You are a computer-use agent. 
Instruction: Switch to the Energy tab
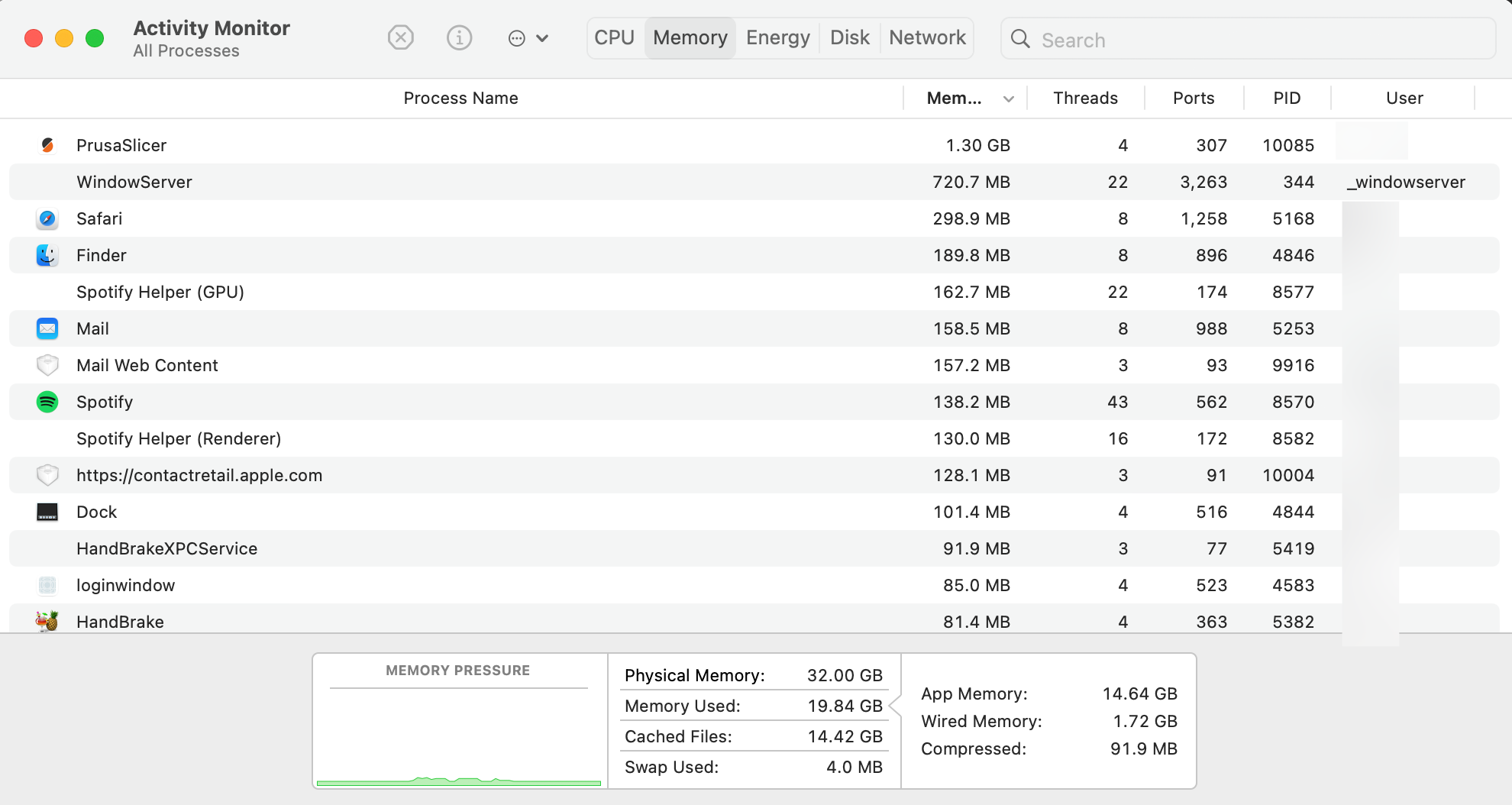pyautogui.click(x=778, y=37)
